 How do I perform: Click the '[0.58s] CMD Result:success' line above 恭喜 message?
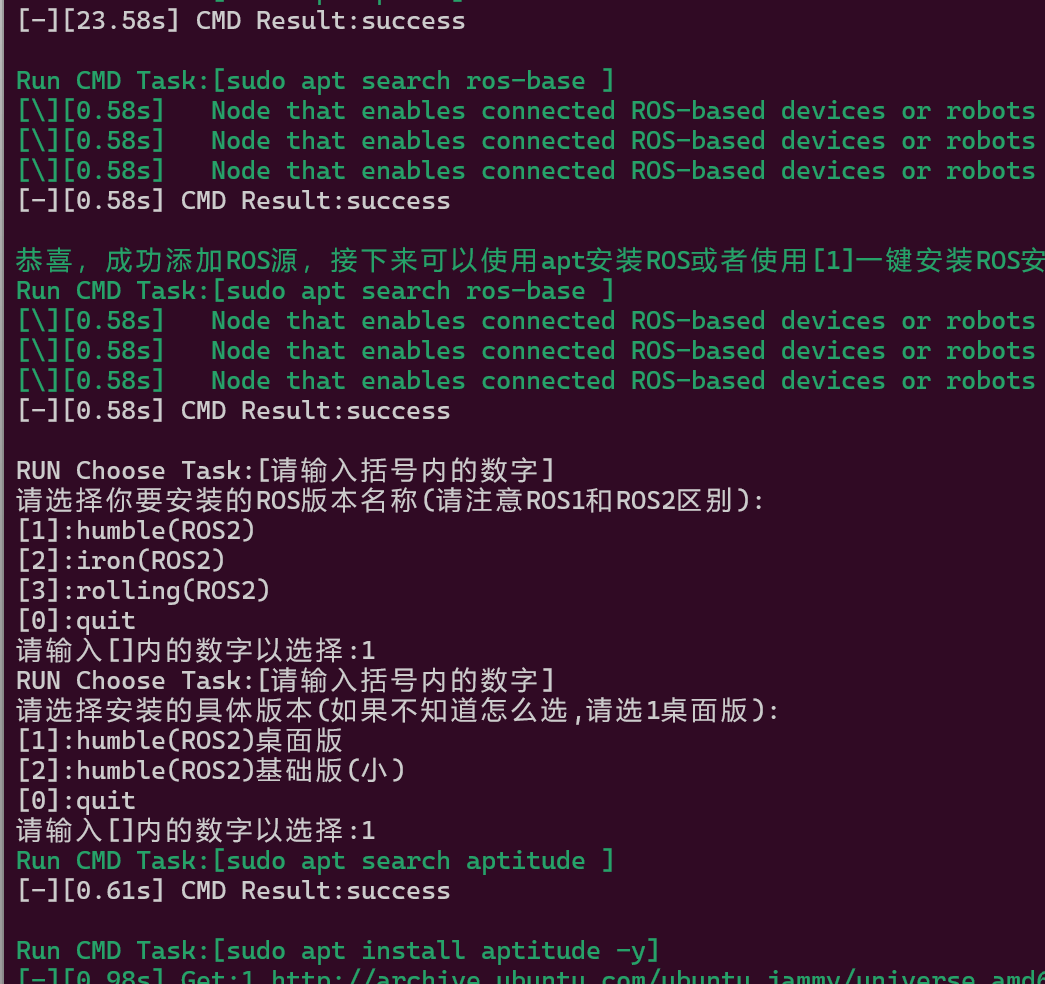234,200
